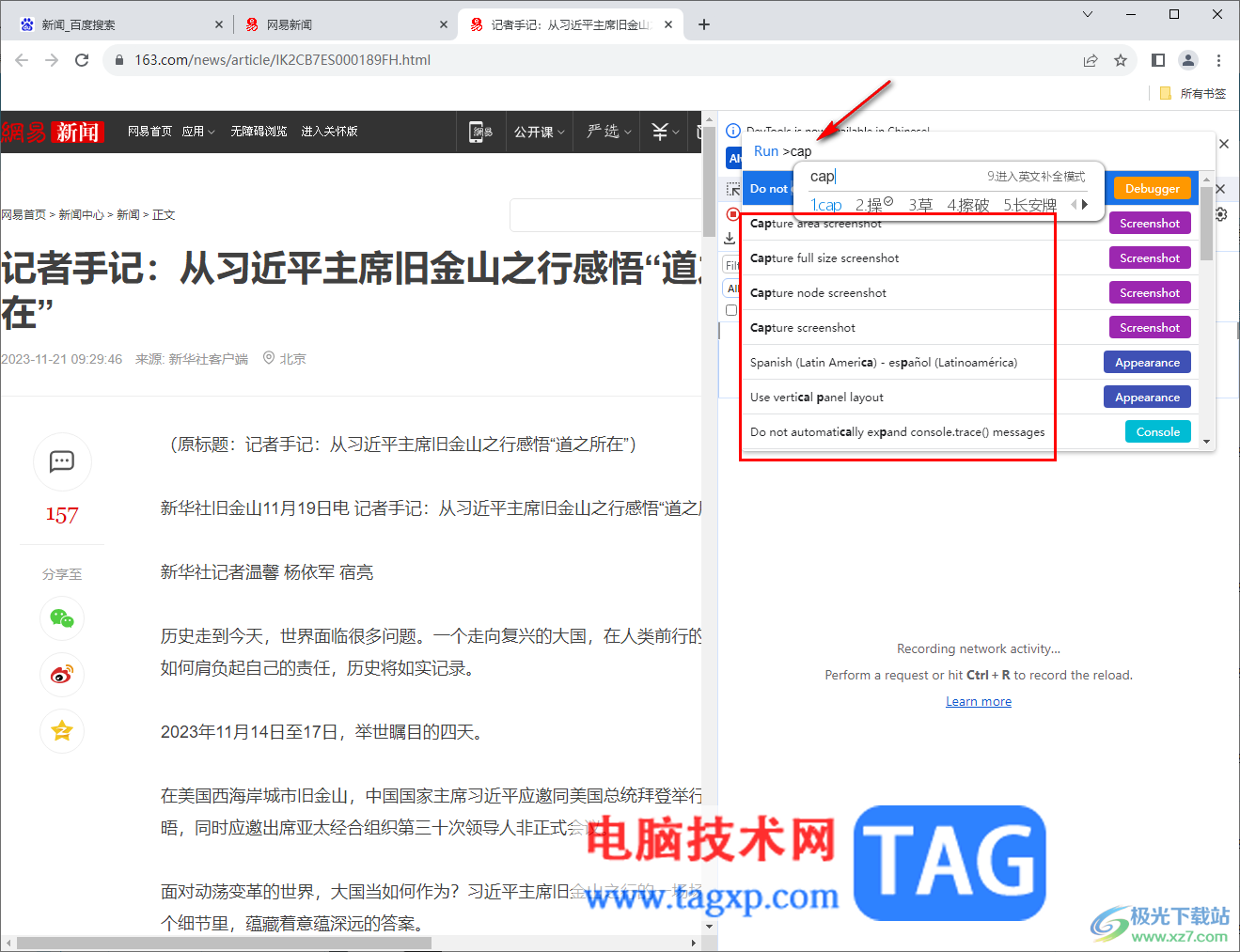Image resolution: width=1240 pixels, height=952 pixels.
Task: Expand the 严选 dropdown in the nav
Action: pos(606,132)
